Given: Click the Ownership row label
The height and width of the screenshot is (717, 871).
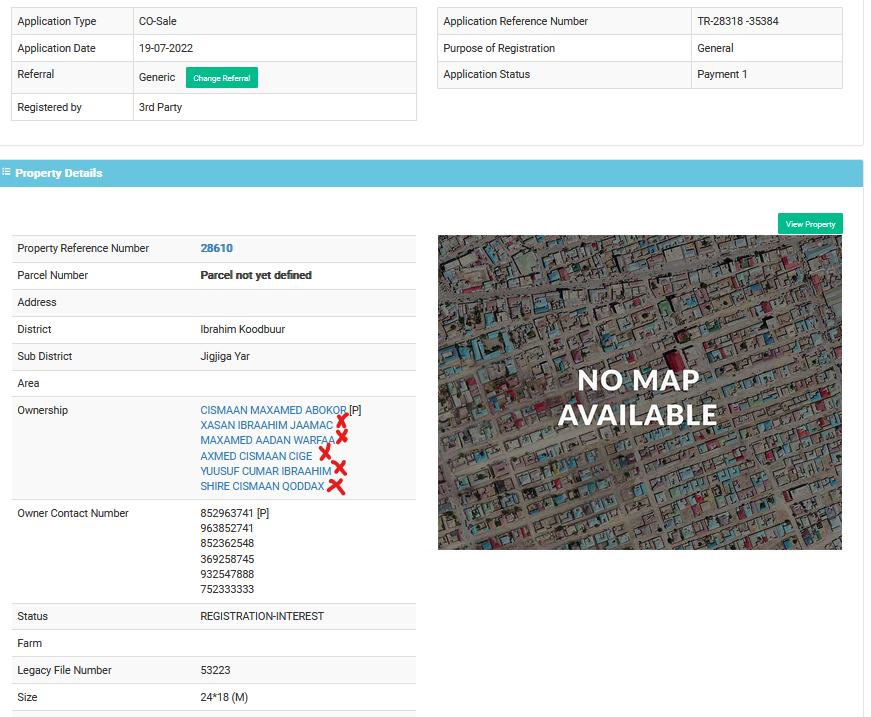Looking at the screenshot, I should pyautogui.click(x=43, y=410).
